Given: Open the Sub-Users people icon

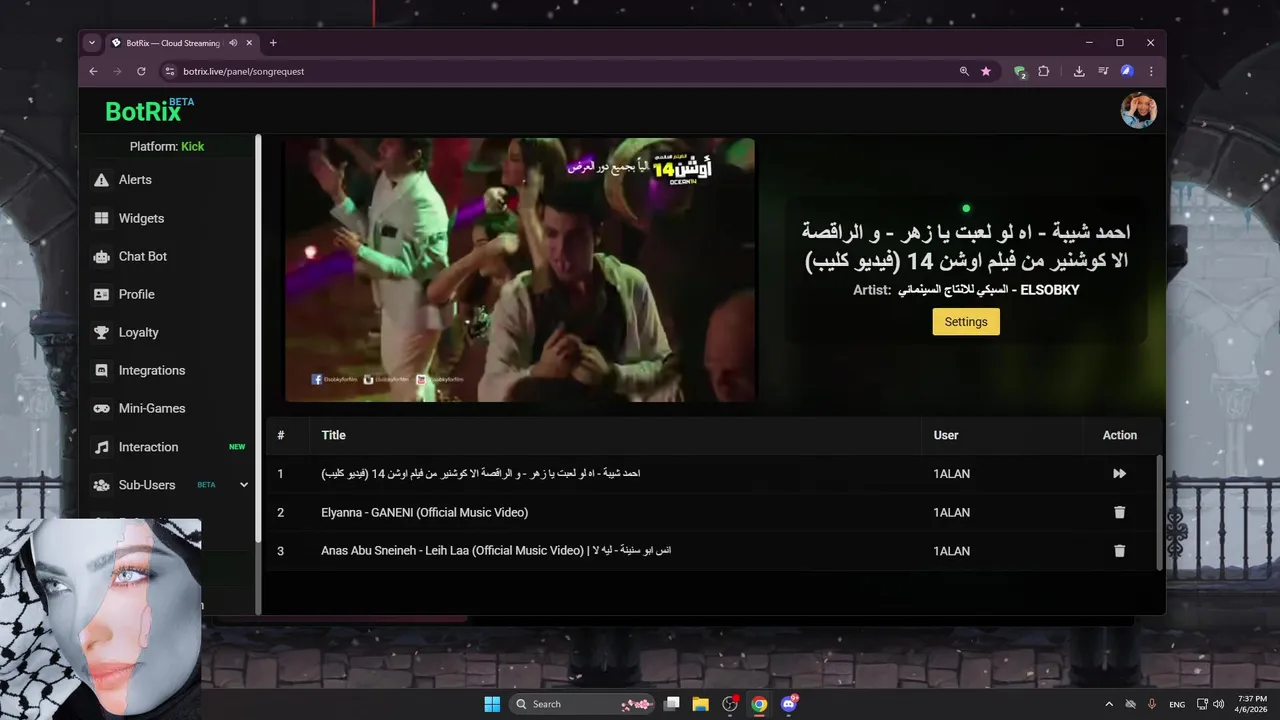Looking at the screenshot, I should (101, 485).
